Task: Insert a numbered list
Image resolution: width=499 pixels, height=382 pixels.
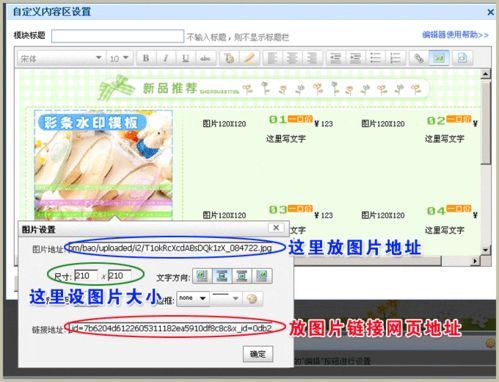Action: pyautogui.click(x=395, y=59)
